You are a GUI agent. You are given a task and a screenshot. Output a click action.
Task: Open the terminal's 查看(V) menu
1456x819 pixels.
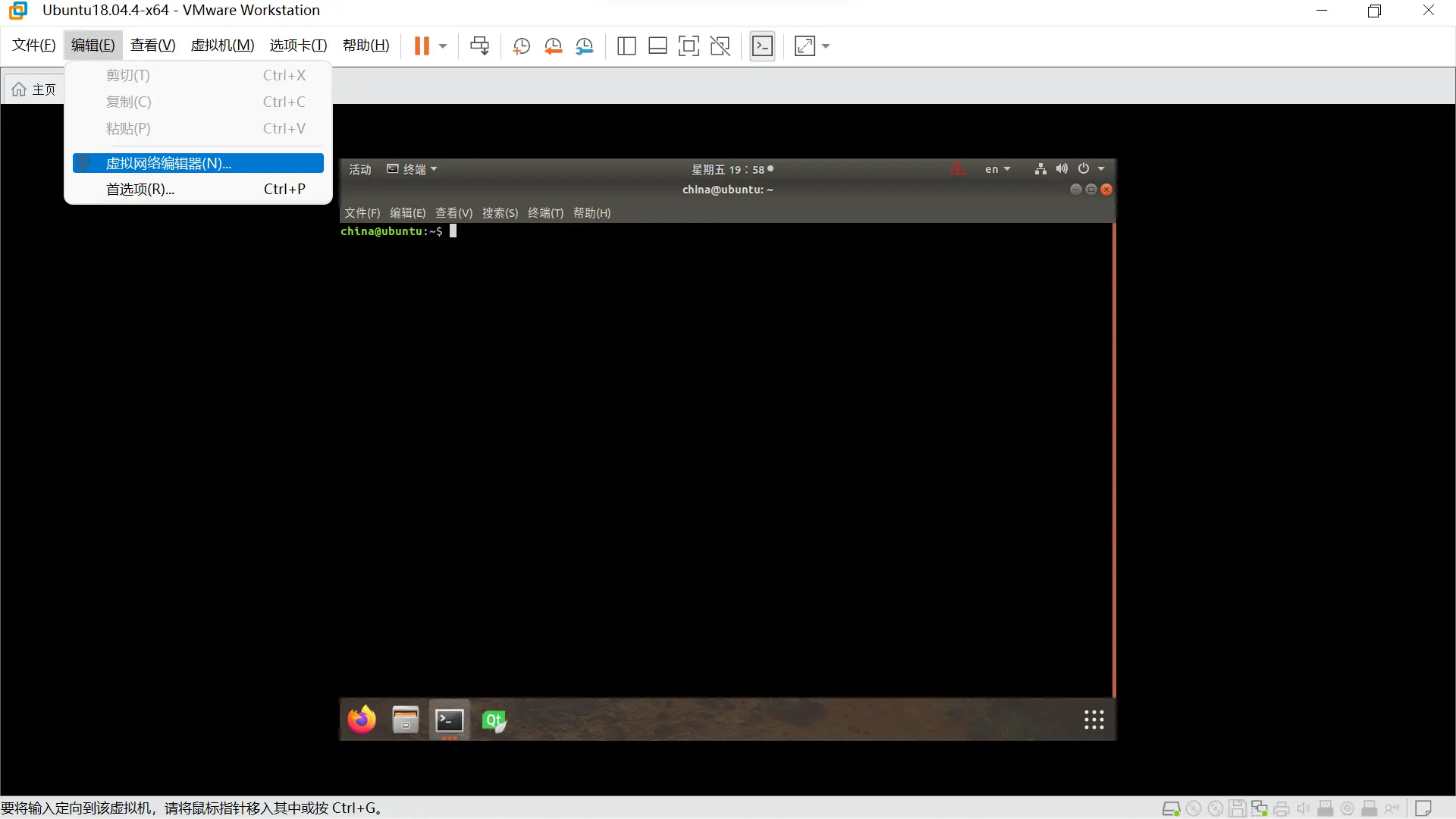click(453, 213)
